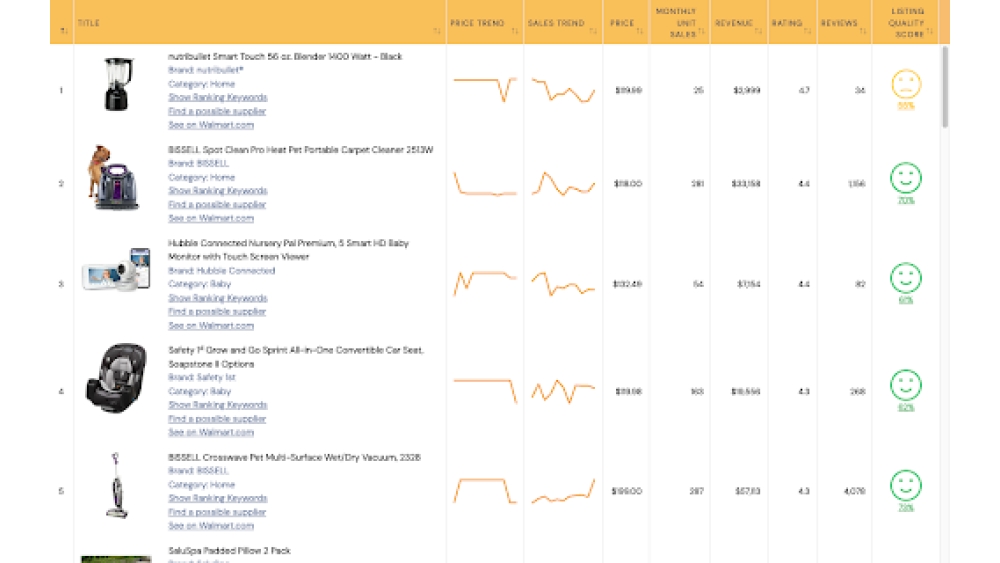Sort by the Reviews column header

[x=840, y=23]
